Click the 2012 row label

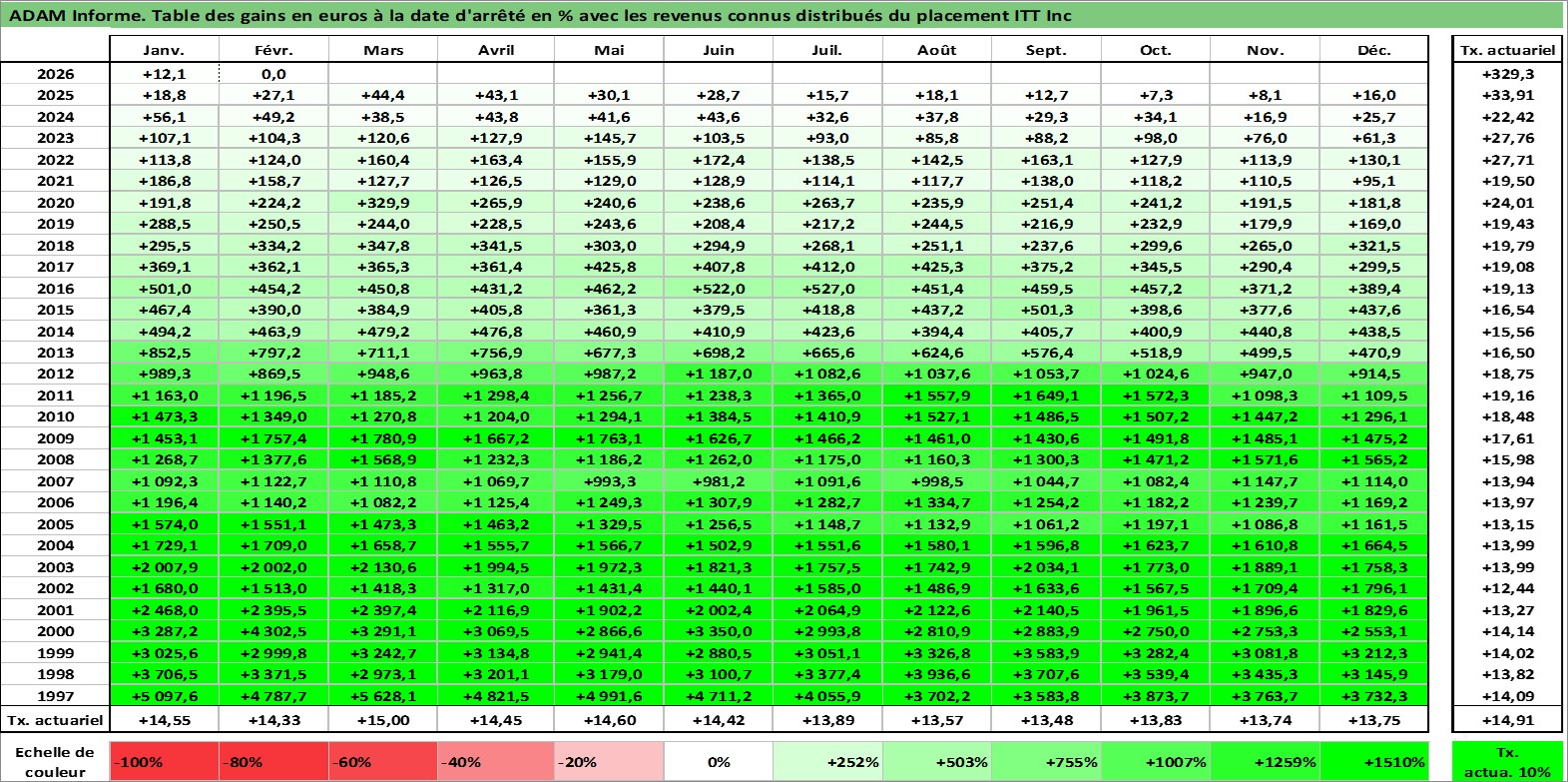(x=55, y=374)
